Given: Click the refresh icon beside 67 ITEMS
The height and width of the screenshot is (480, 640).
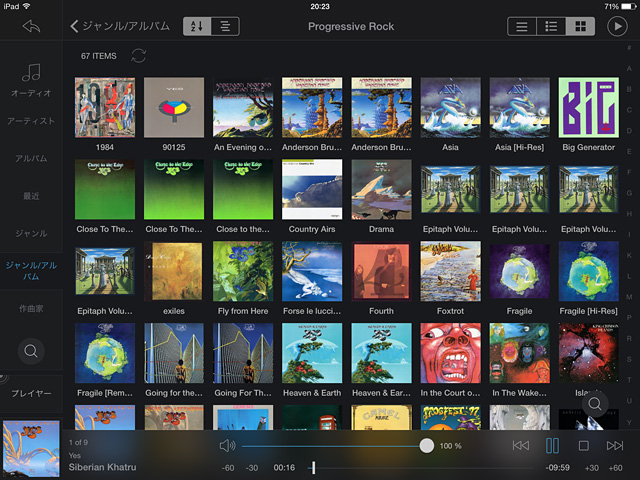Looking at the screenshot, I should (138, 56).
